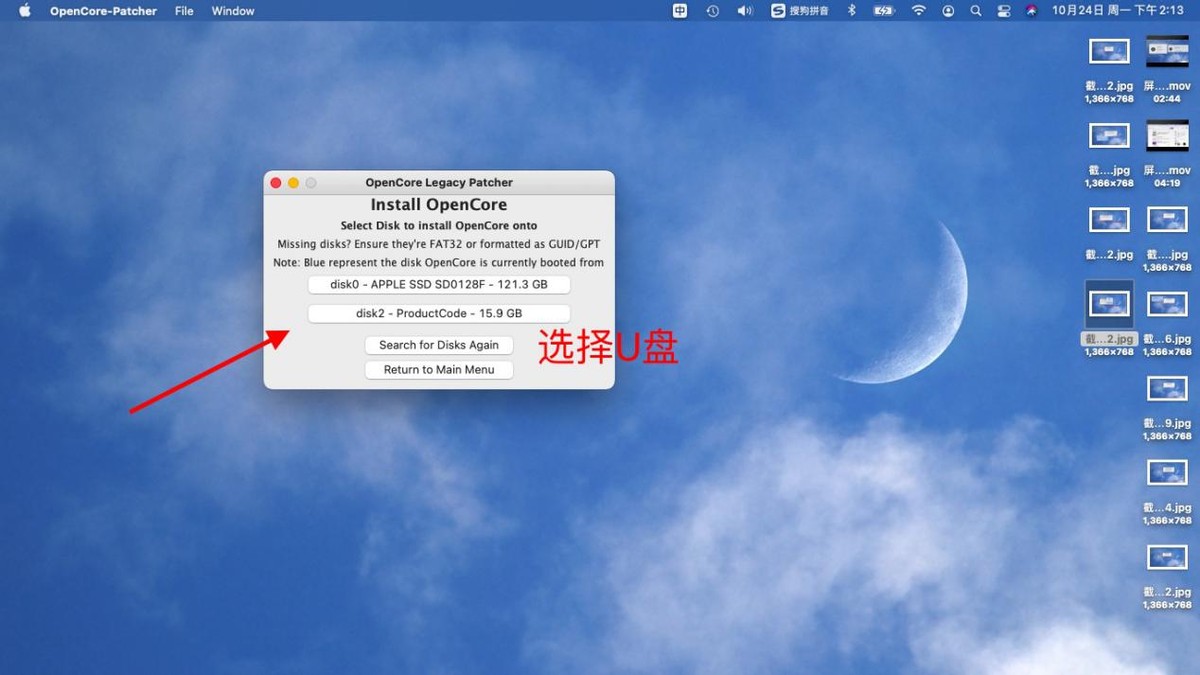Open the 屏....mov 02:44 movie file
This screenshot has height=675, width=1200.
pyautogui.click(x=1166, y=50)
